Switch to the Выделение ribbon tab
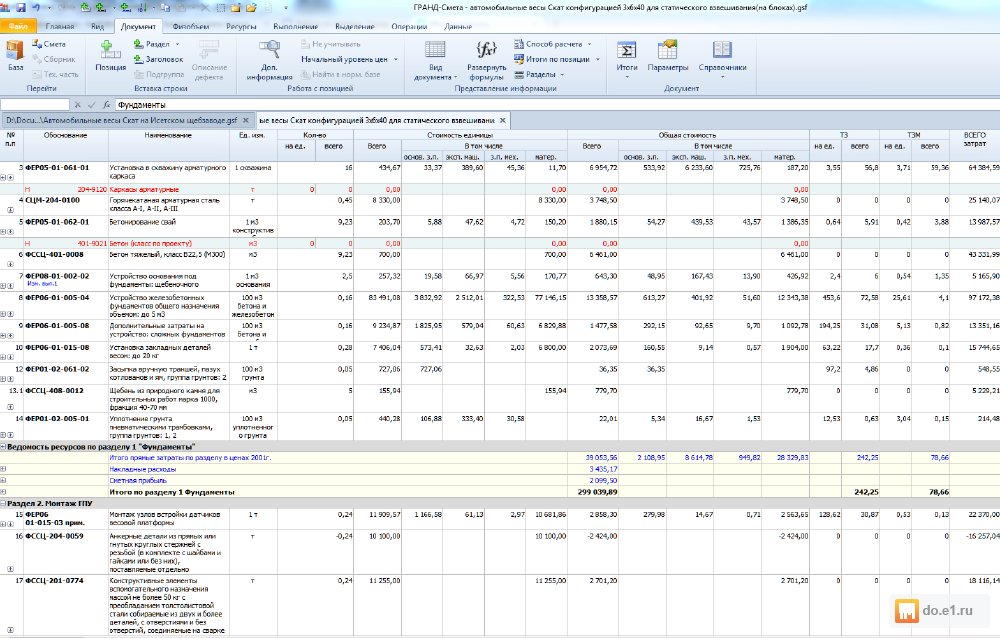The image size is (1000, 638). (355, 26)
